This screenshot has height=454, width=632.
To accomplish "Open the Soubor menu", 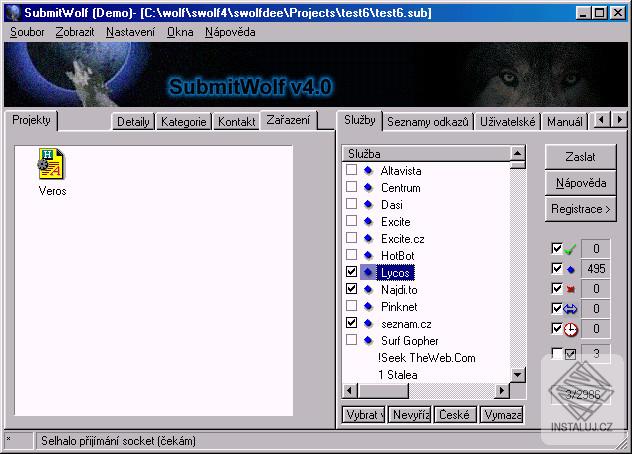I will [x=27, y=32].
